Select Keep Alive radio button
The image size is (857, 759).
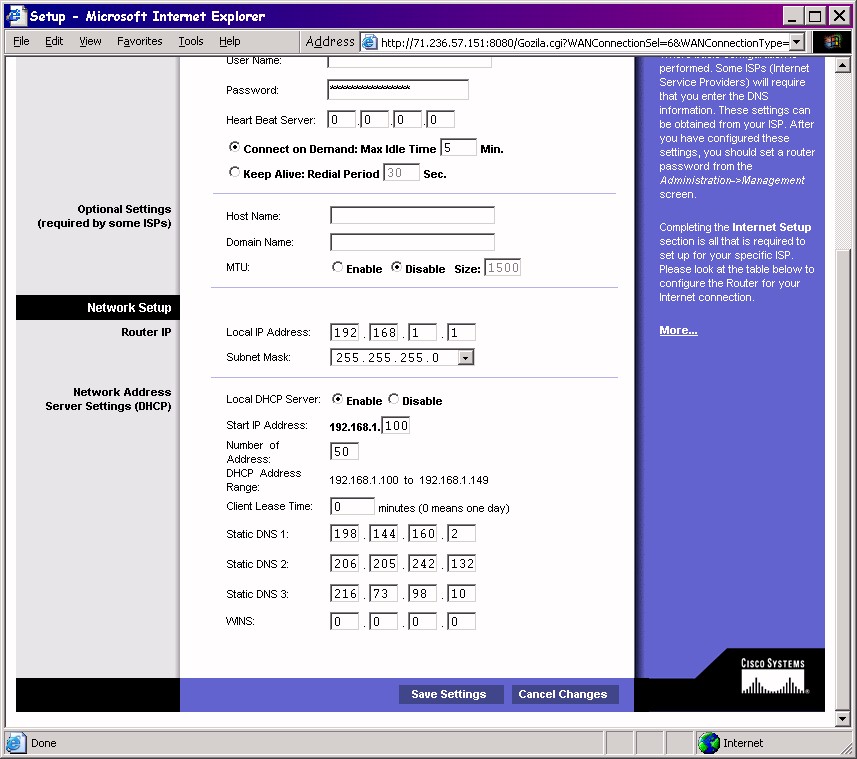pos(235,172)
